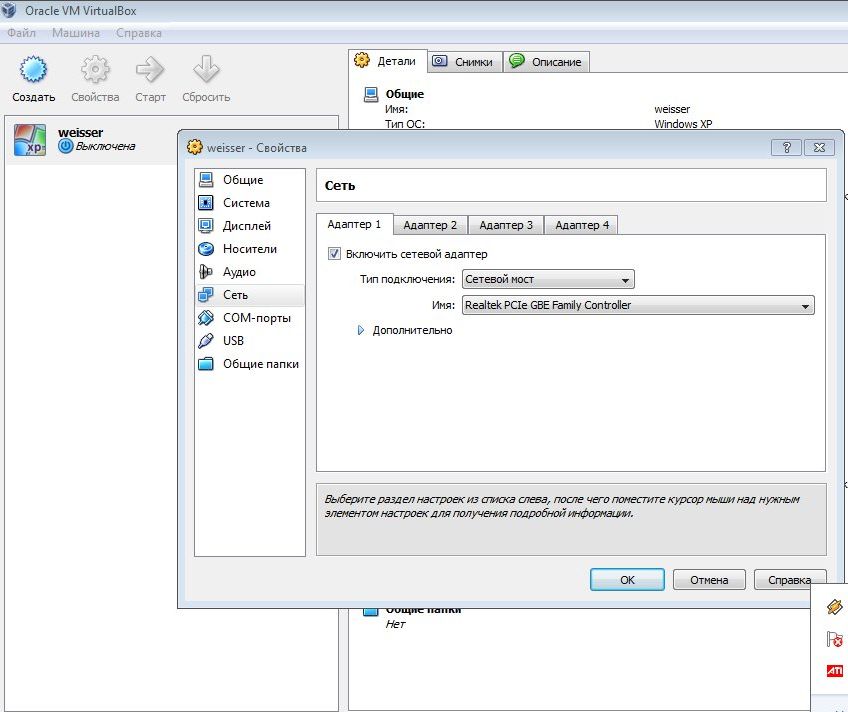Open the Справка menu in menu bar
The image size is (848, 712).
coord(138,33)
